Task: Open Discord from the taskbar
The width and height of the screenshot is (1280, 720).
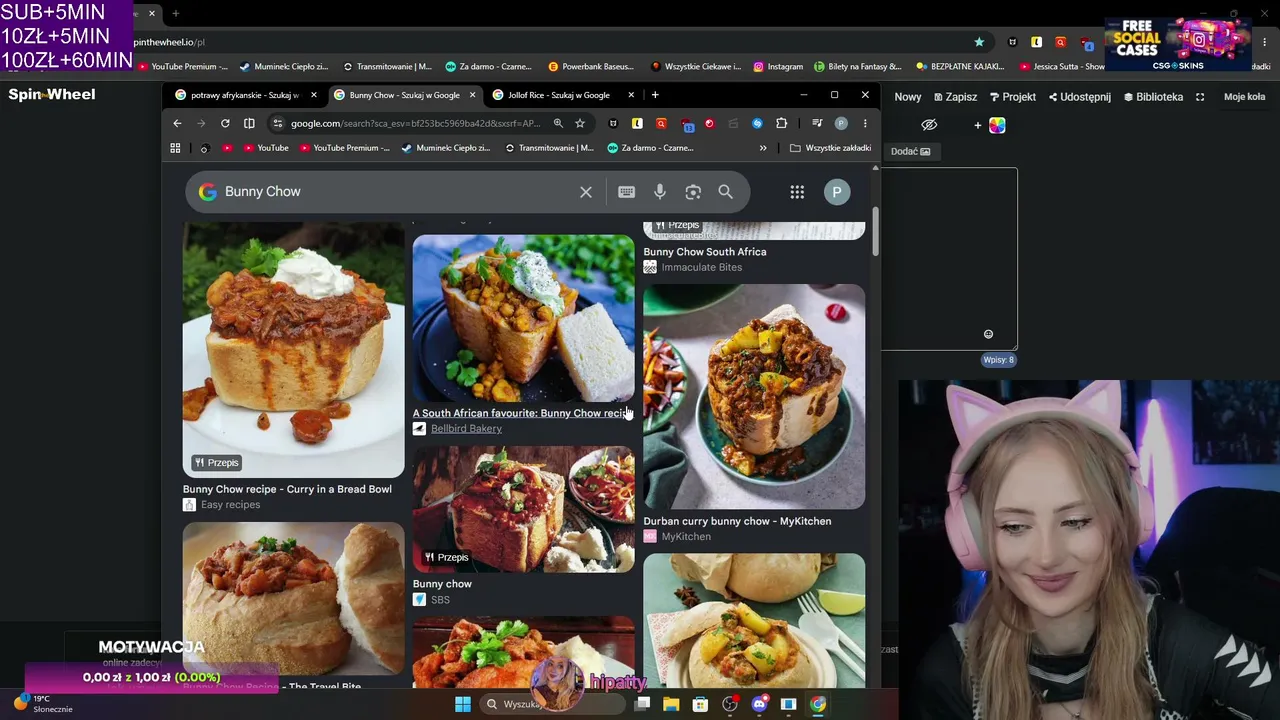Action: click(x=759, y=704)
